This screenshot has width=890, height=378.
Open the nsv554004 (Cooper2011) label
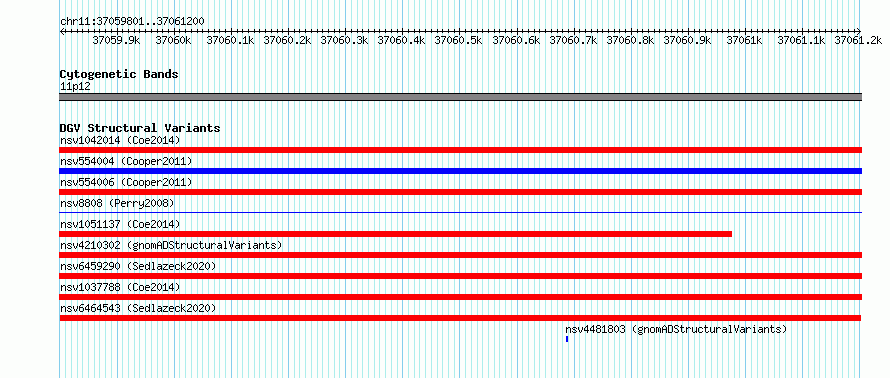[126, 161]
